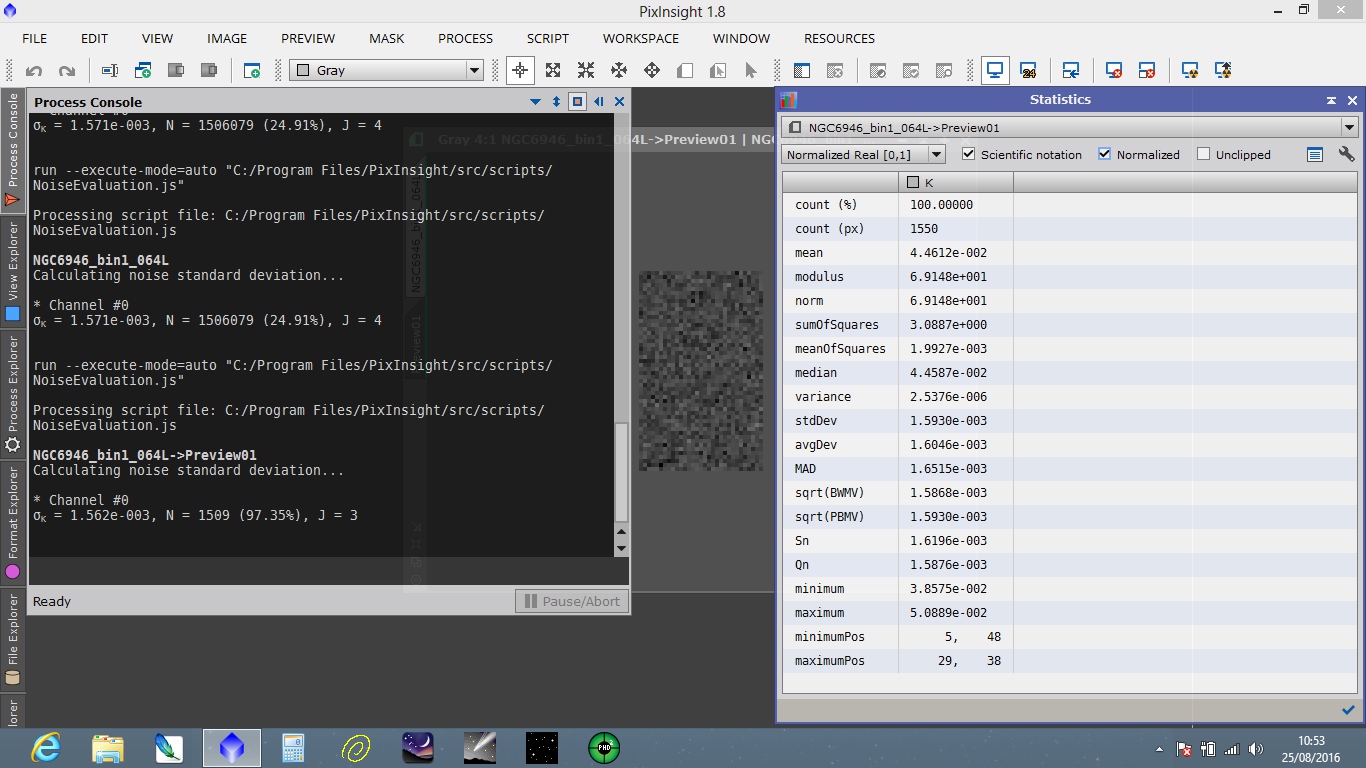Open Statistics options wrench icon
The height and width of the screenshot is (768, 1366).
tap(1347, 154)
